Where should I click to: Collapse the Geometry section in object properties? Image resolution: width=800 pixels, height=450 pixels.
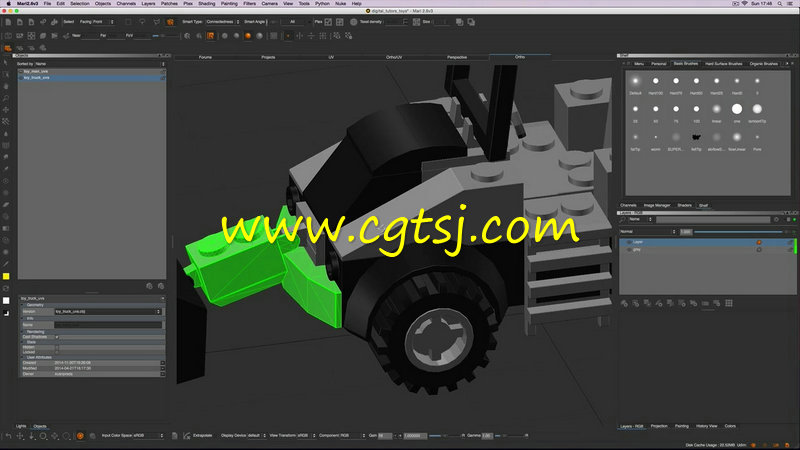(x=24, y=305)
